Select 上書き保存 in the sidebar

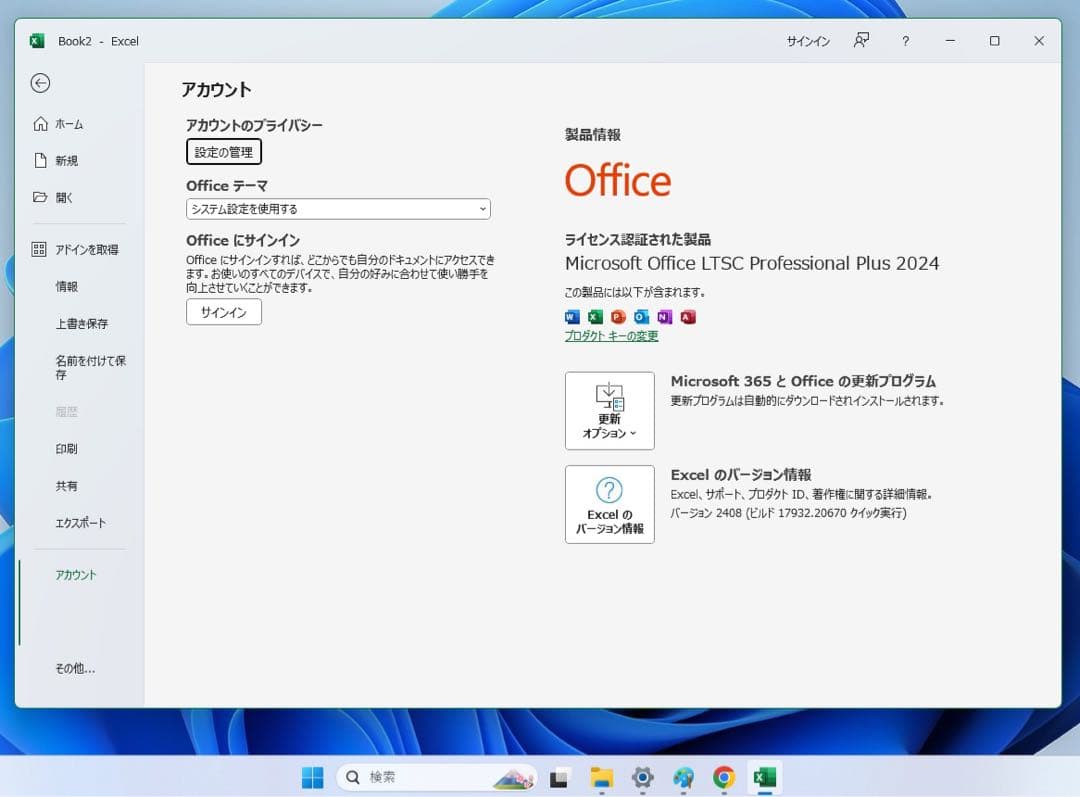[x=81, y=324]
